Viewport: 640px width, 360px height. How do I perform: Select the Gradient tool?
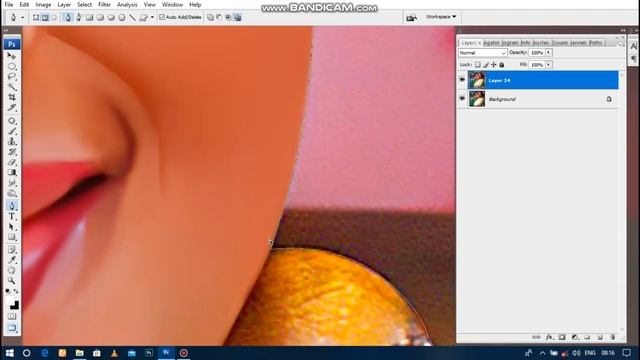coord(12,172)
